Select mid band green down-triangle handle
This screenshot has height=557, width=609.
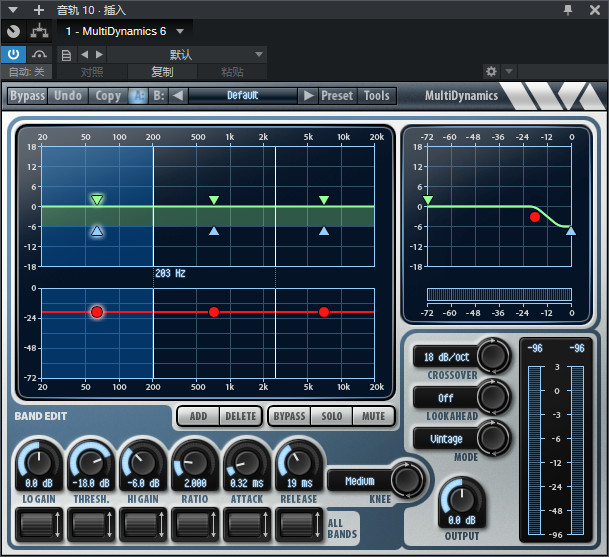point(214,200)
